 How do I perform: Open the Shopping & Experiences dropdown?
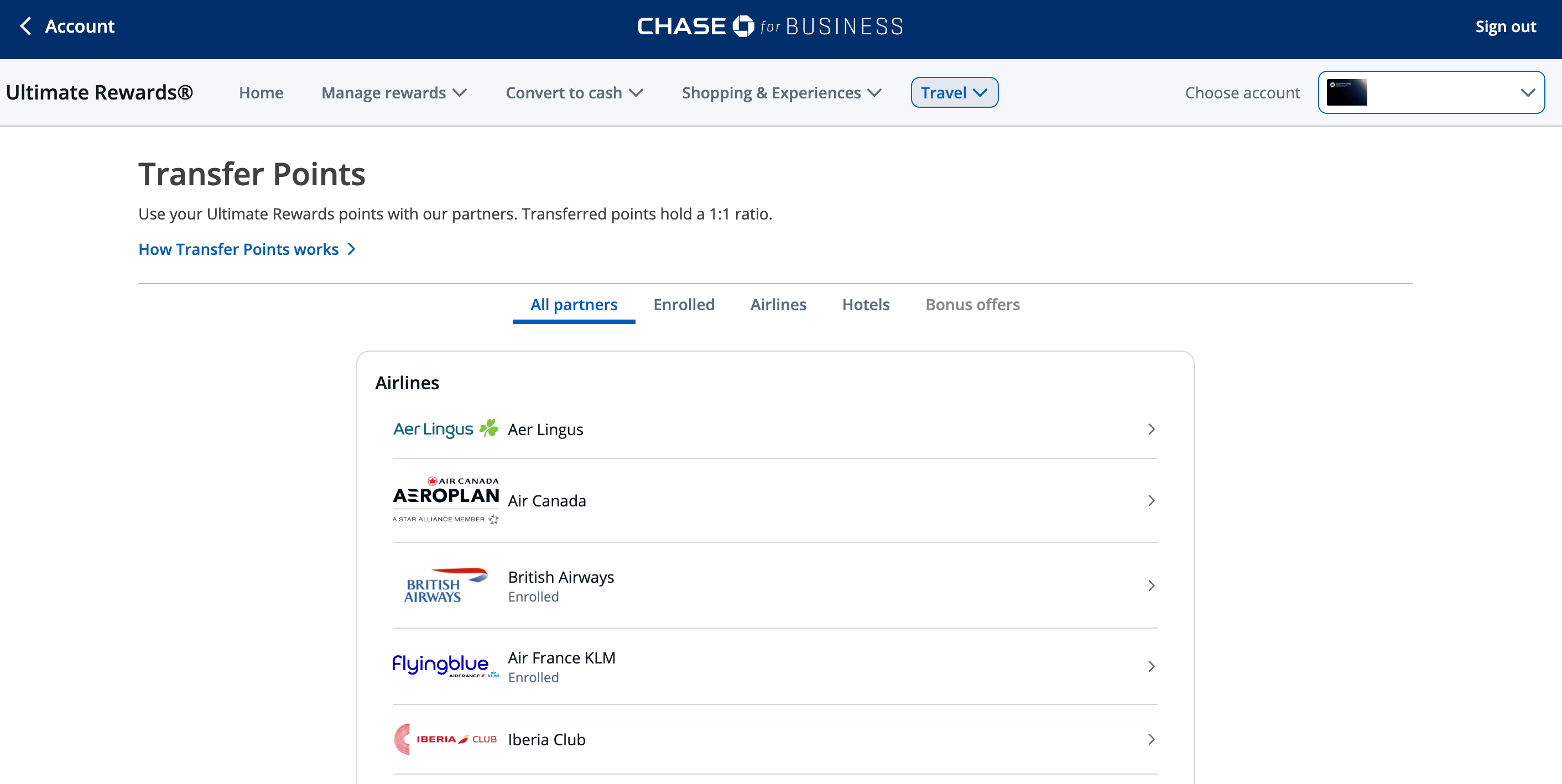tap(781, 92)
